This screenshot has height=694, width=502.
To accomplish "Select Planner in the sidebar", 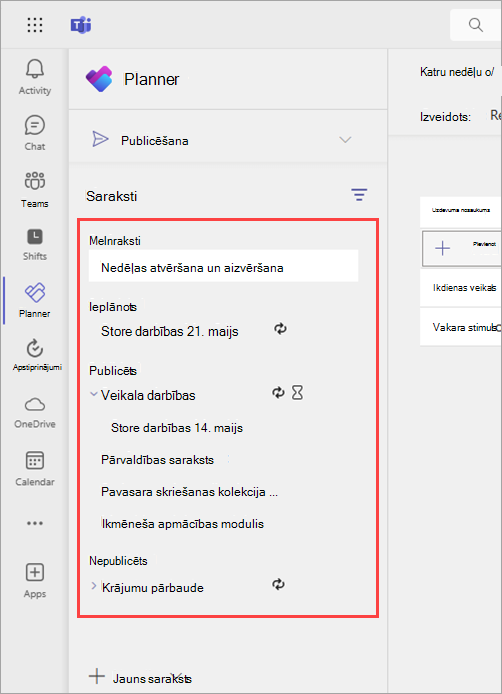I will coord(35,301).
